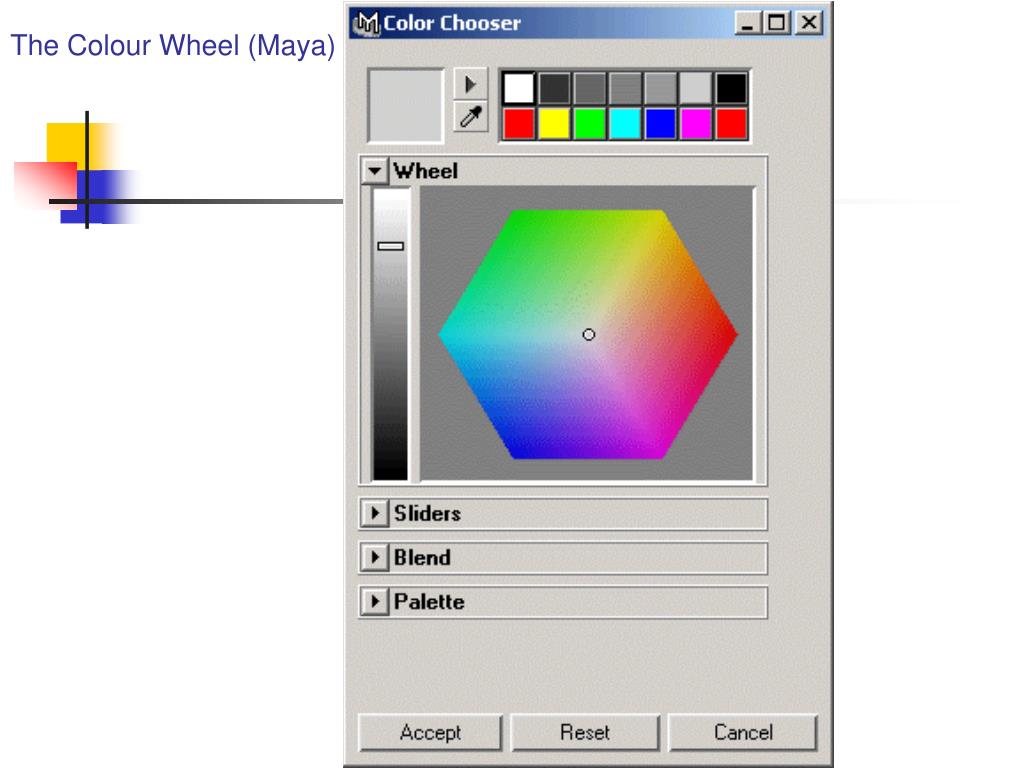Select the eyedropper color picker tool
Screen dimensions: 1024x768
click(x=470, y=117)
